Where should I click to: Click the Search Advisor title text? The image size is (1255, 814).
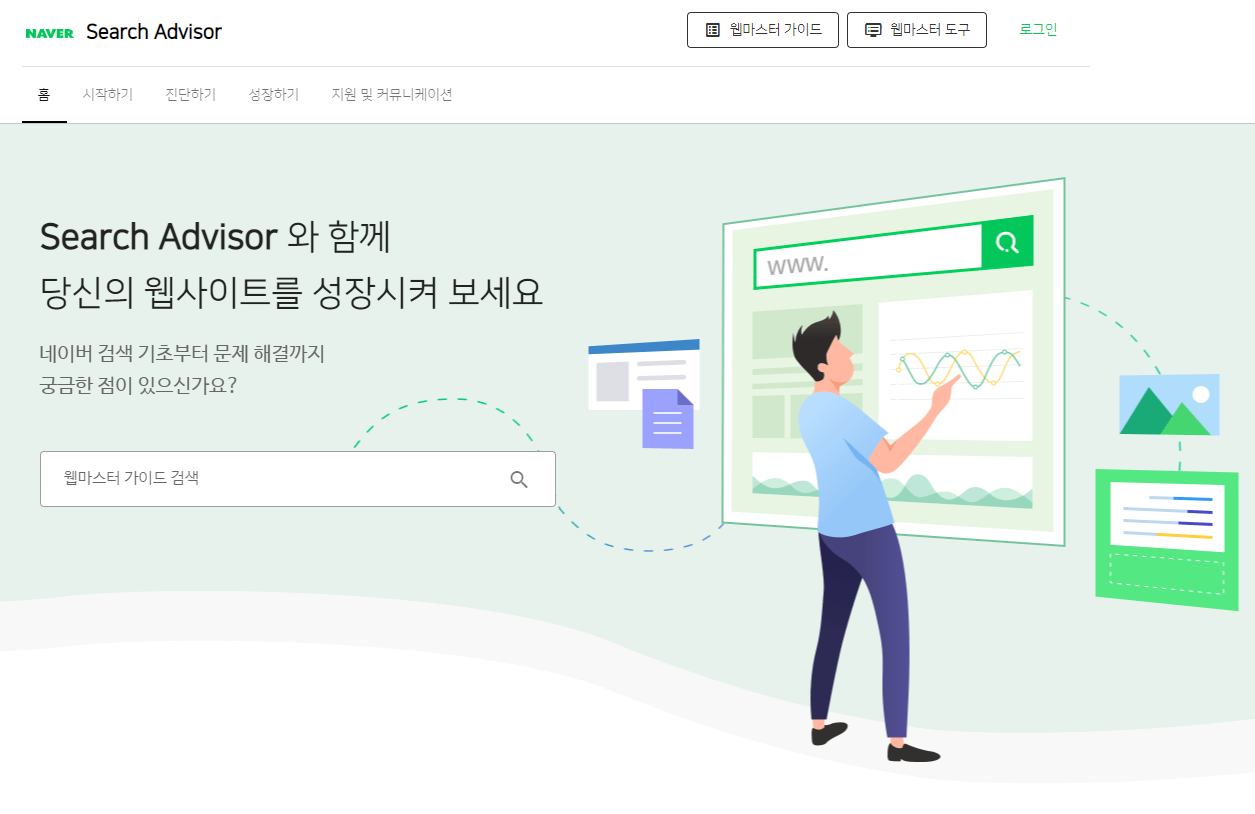pyautogui.click(x=154, y=32)
